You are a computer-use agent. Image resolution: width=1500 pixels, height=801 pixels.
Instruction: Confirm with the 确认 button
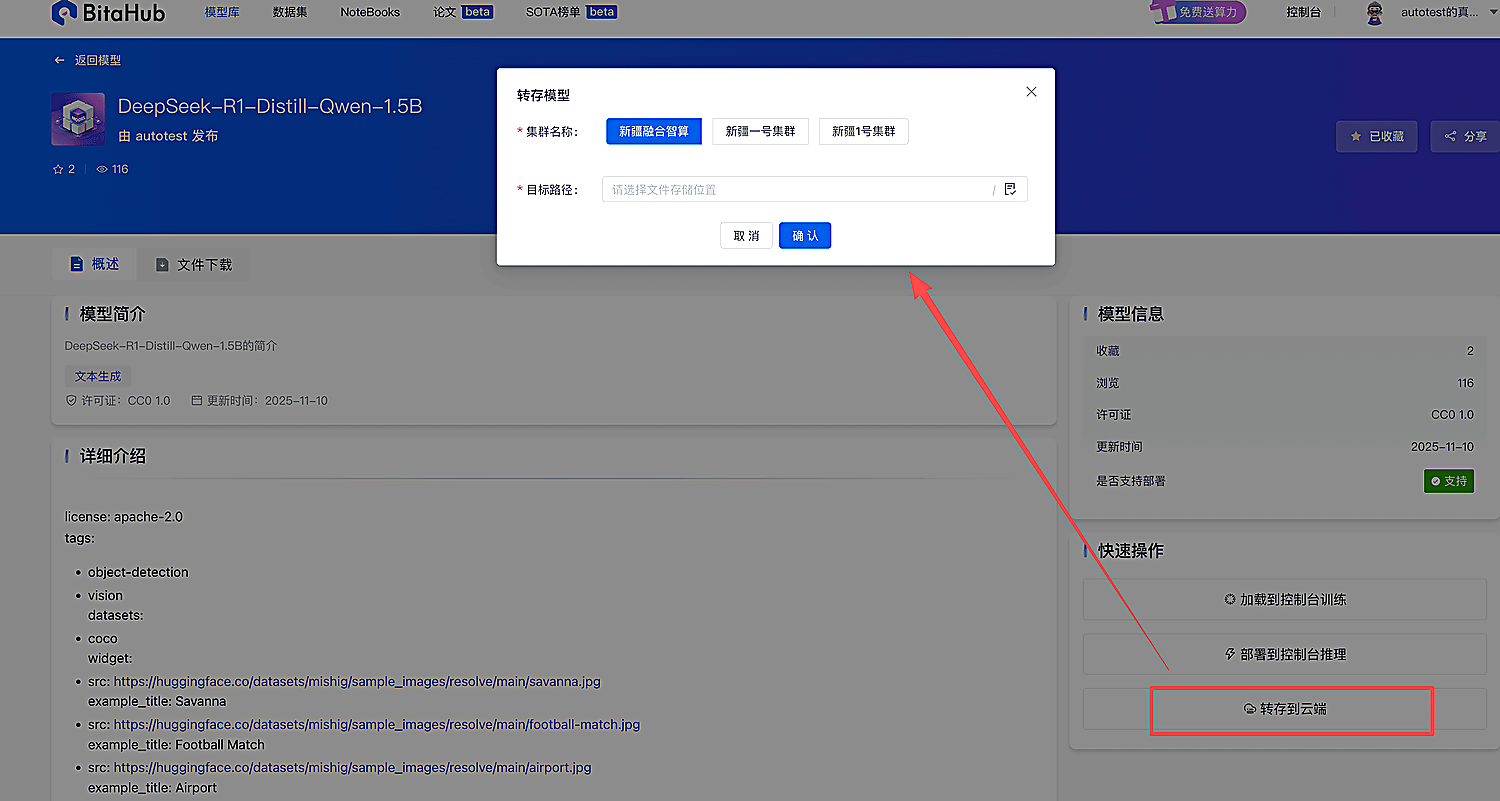[x=805, y=235]
